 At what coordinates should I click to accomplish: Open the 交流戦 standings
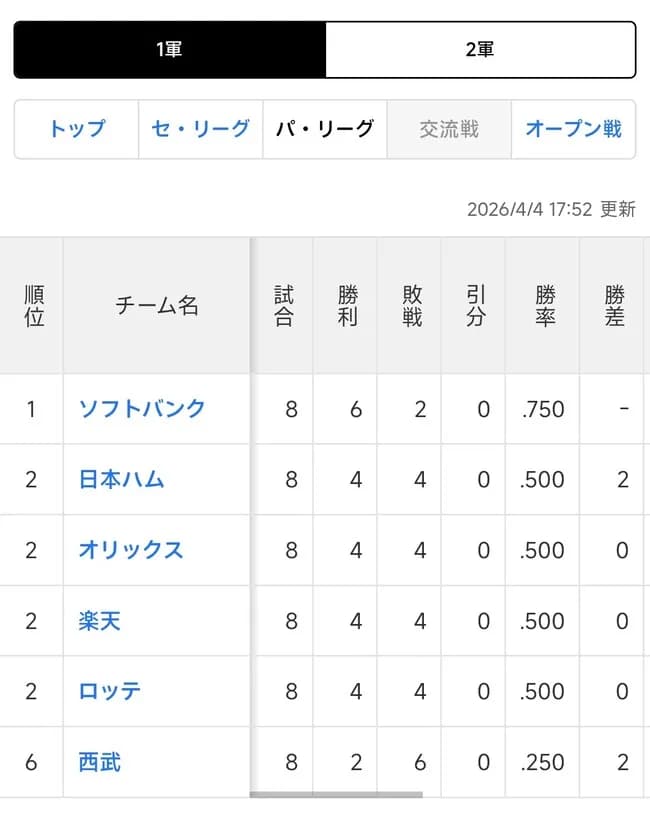tap(447, 129)
